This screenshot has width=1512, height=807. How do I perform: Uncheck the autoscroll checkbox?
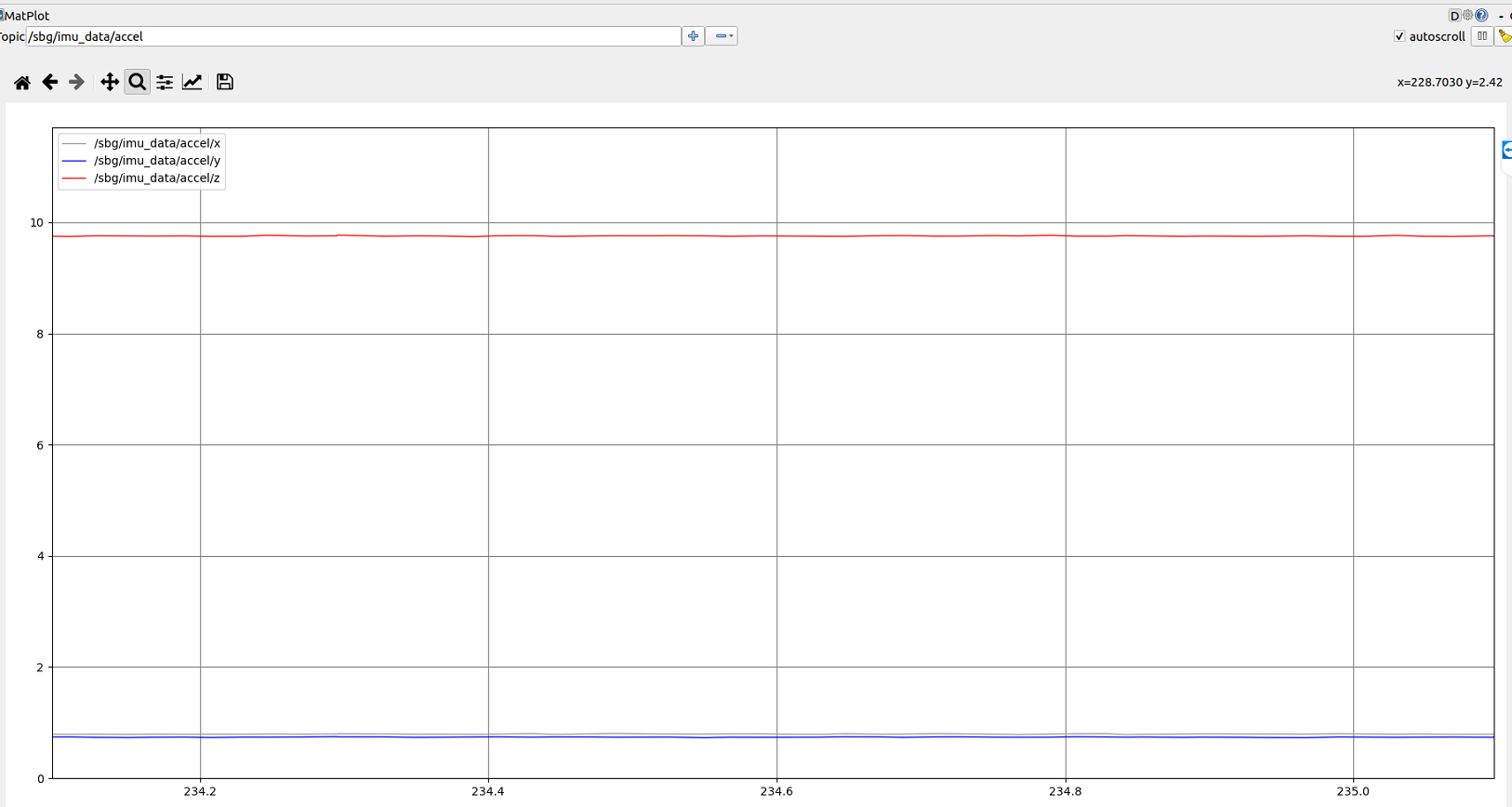1399,36
